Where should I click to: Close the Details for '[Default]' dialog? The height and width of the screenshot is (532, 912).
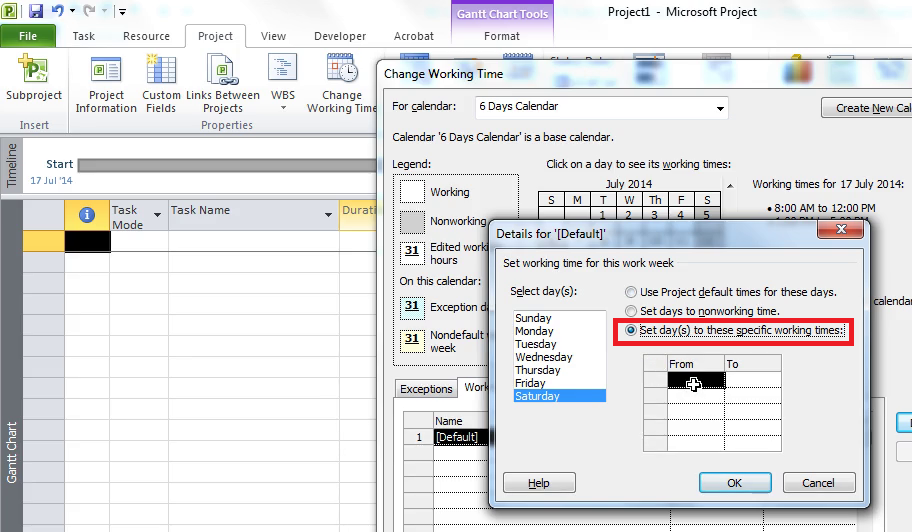click(x=840, y=229)
